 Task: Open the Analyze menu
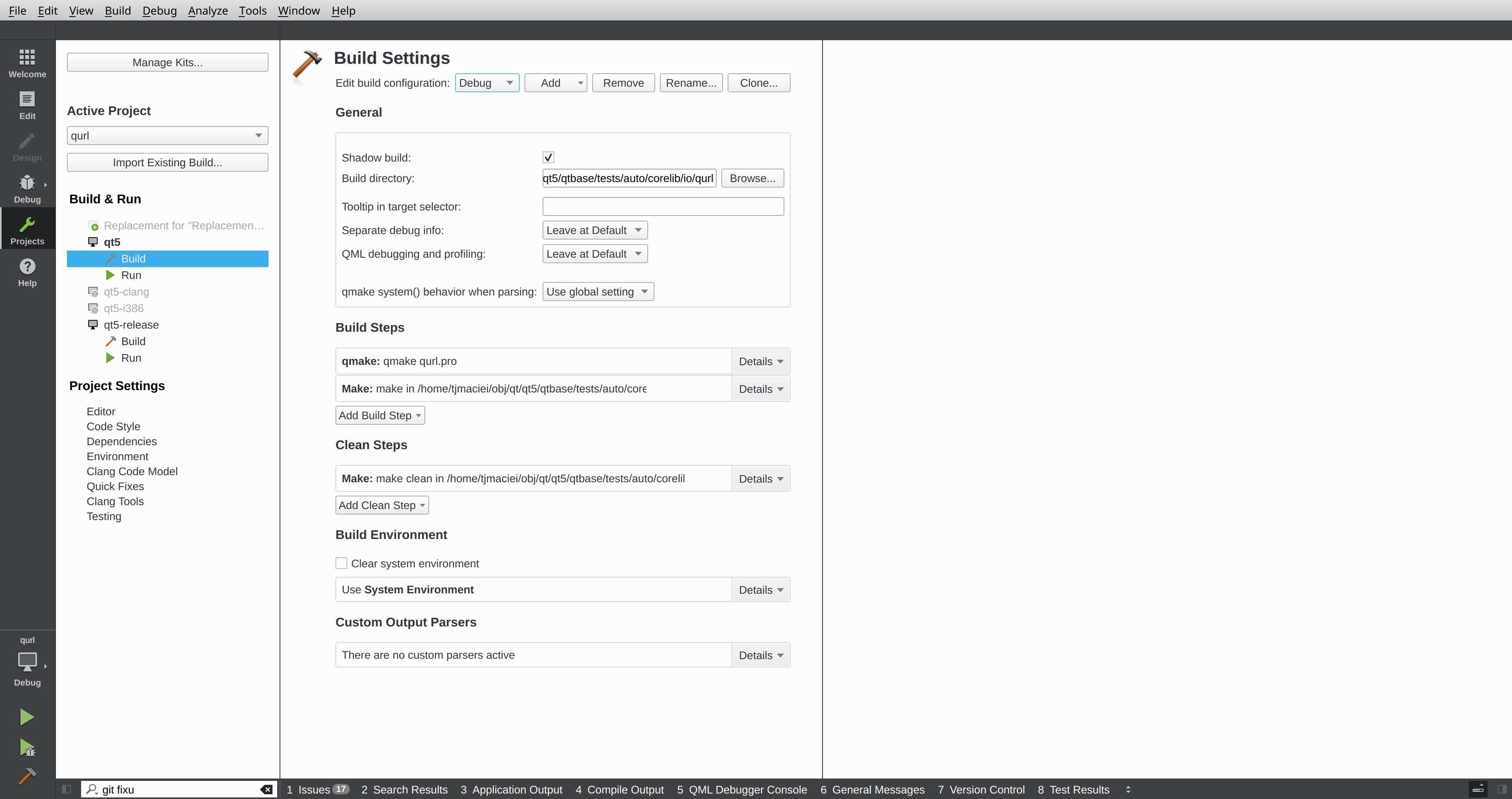[x=208, y=11]
